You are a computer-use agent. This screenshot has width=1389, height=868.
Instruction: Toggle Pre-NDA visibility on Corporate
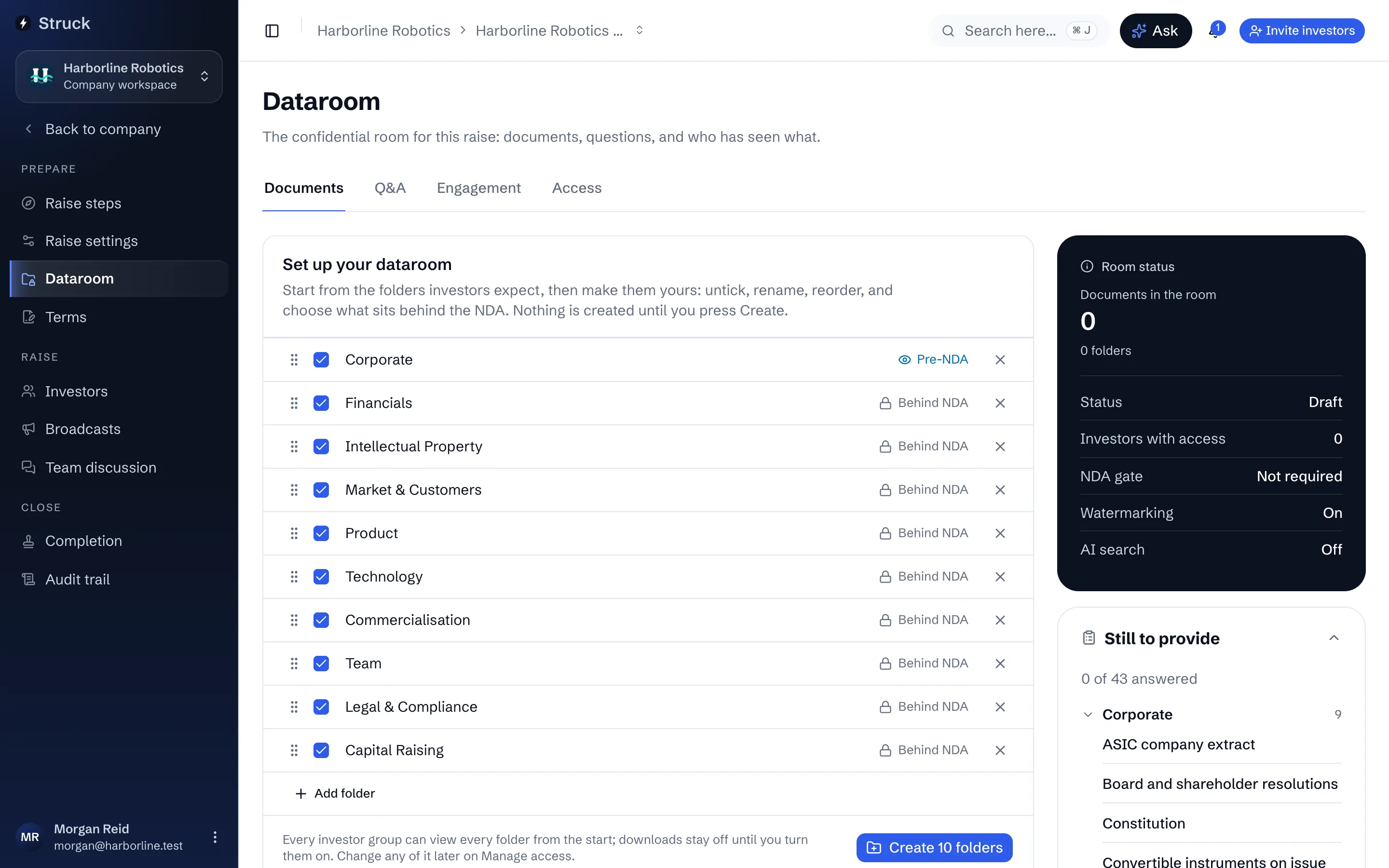click(x=933, y=359)
